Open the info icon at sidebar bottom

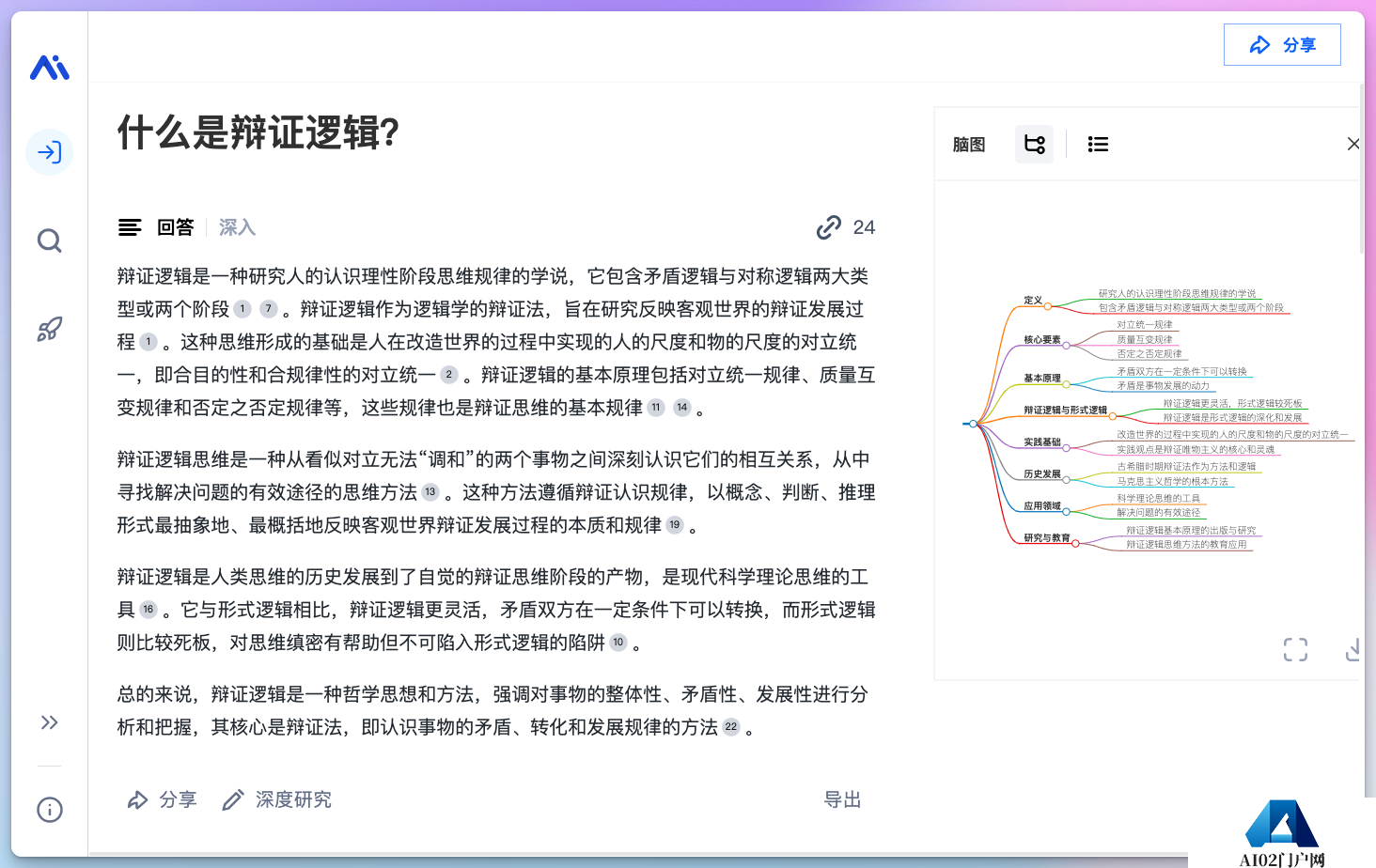pos(49,810)
